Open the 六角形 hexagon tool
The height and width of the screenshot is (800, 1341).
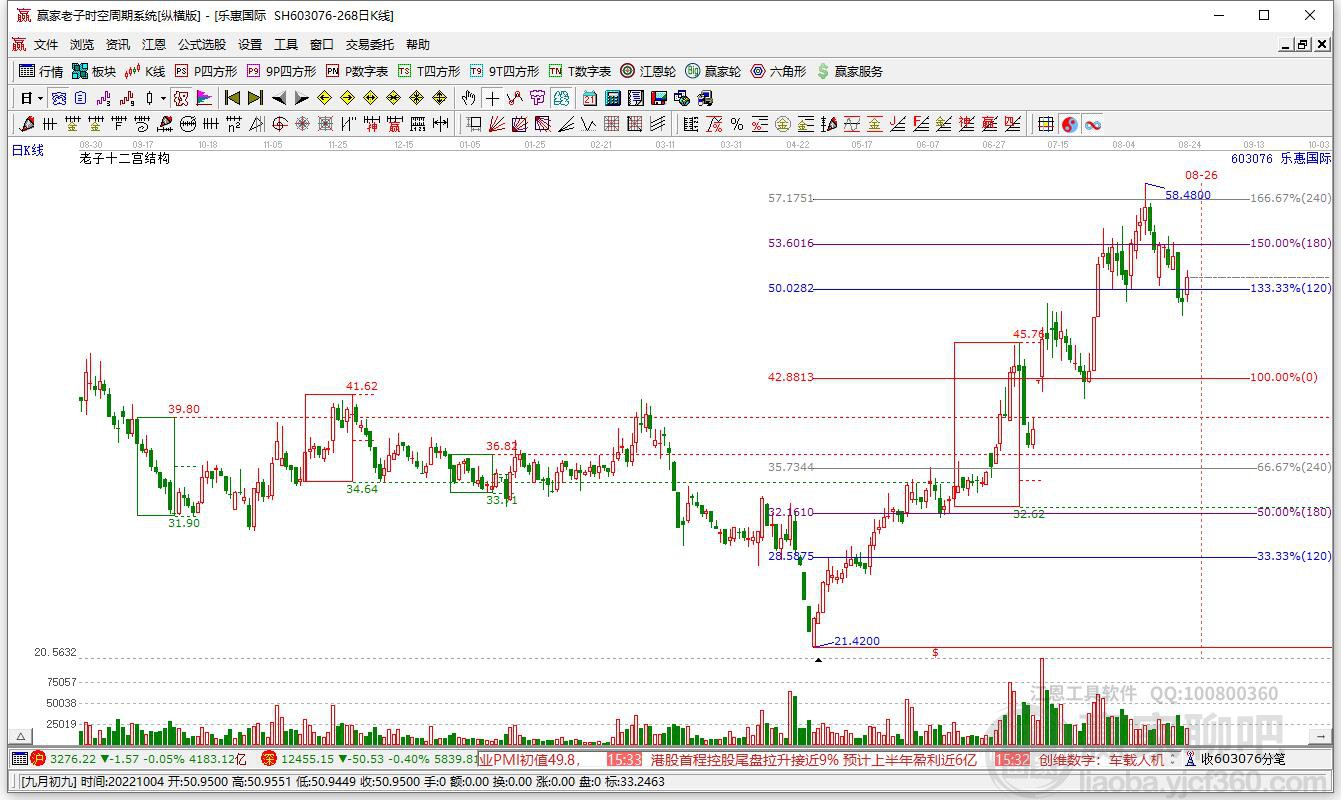778,71
